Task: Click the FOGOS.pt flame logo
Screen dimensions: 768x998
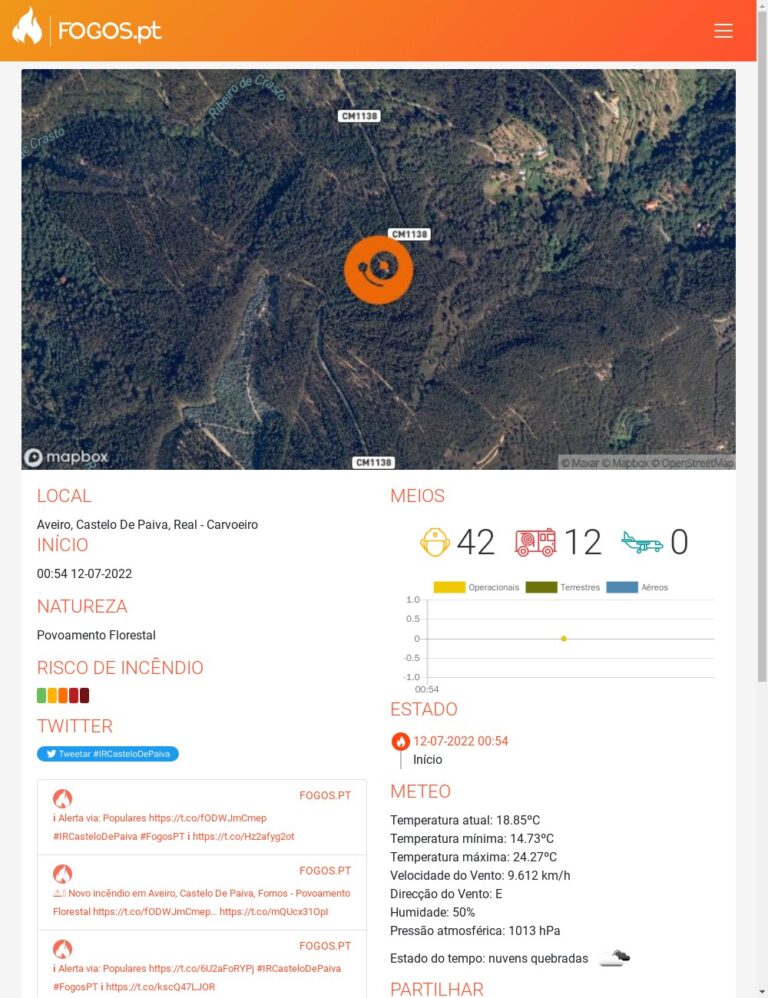Action: click(27, 29)
